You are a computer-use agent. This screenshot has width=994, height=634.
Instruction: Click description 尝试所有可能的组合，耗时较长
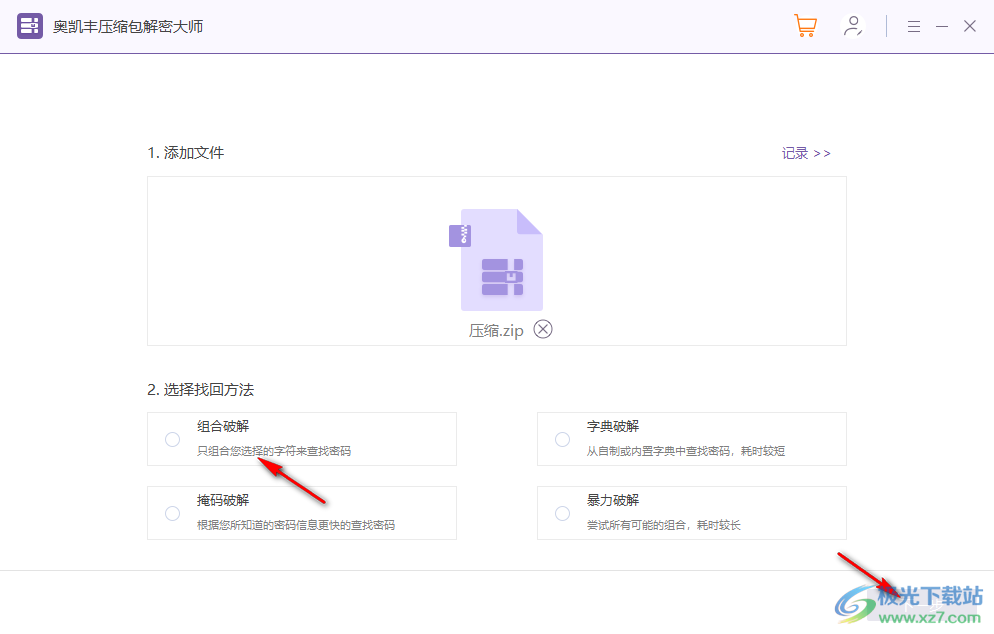[664, 525]
